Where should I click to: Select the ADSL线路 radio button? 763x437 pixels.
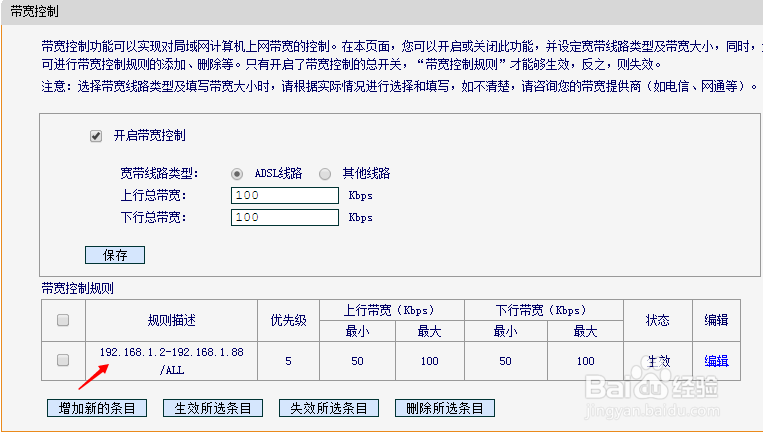click(x=237, y=174)
